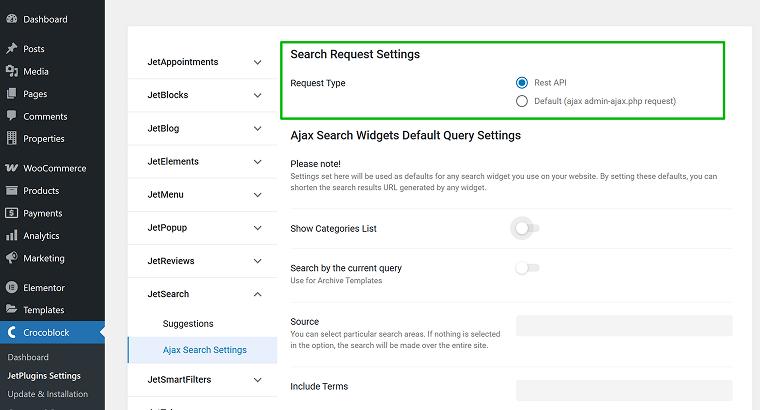Expand the JetAppointments section chevron

click(257, 62)
